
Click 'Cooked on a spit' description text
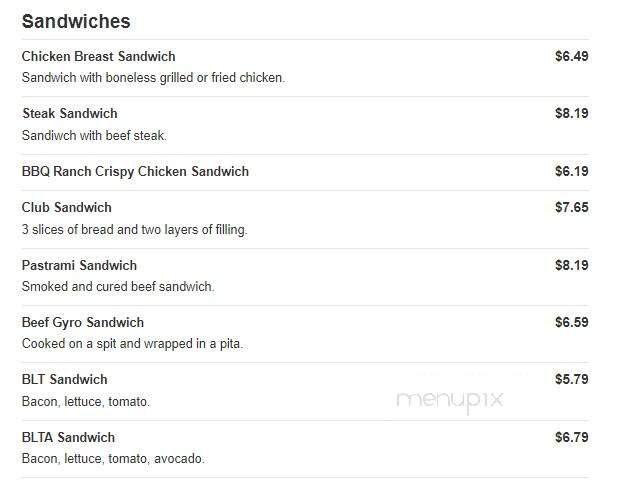(x=132, y=344)
